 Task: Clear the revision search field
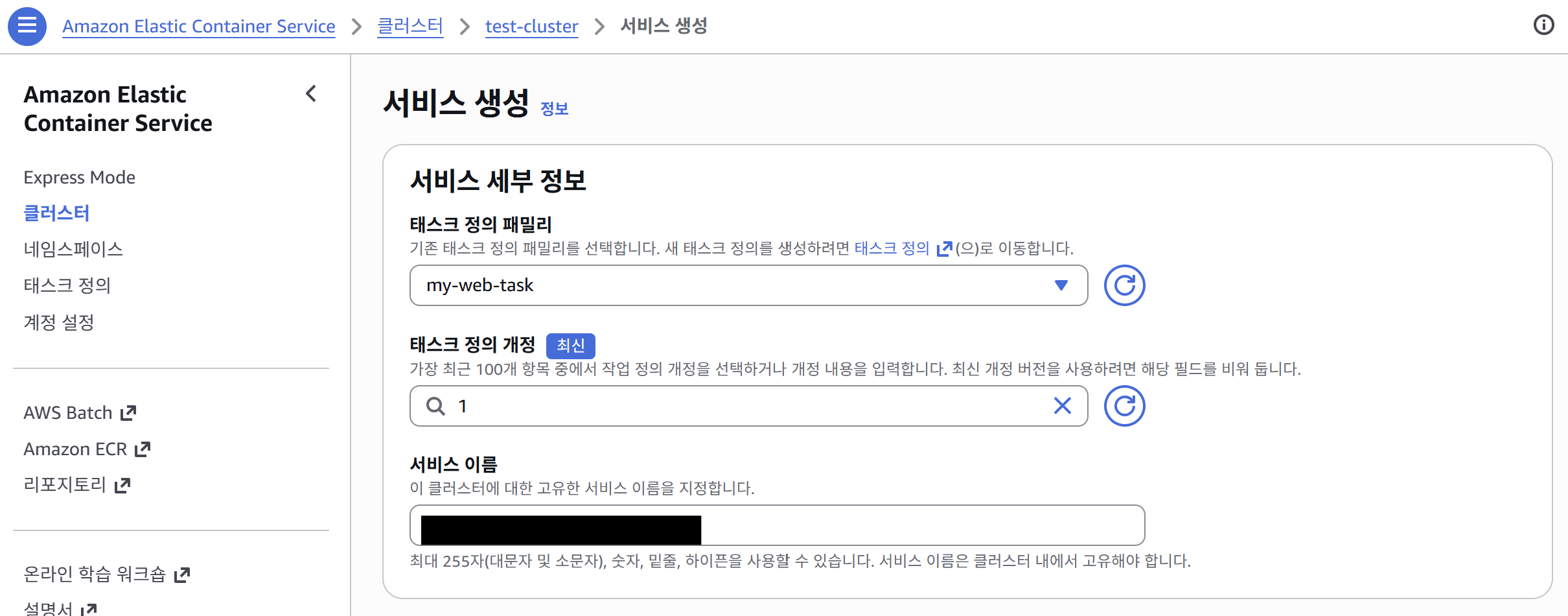tap(1062, 406)
